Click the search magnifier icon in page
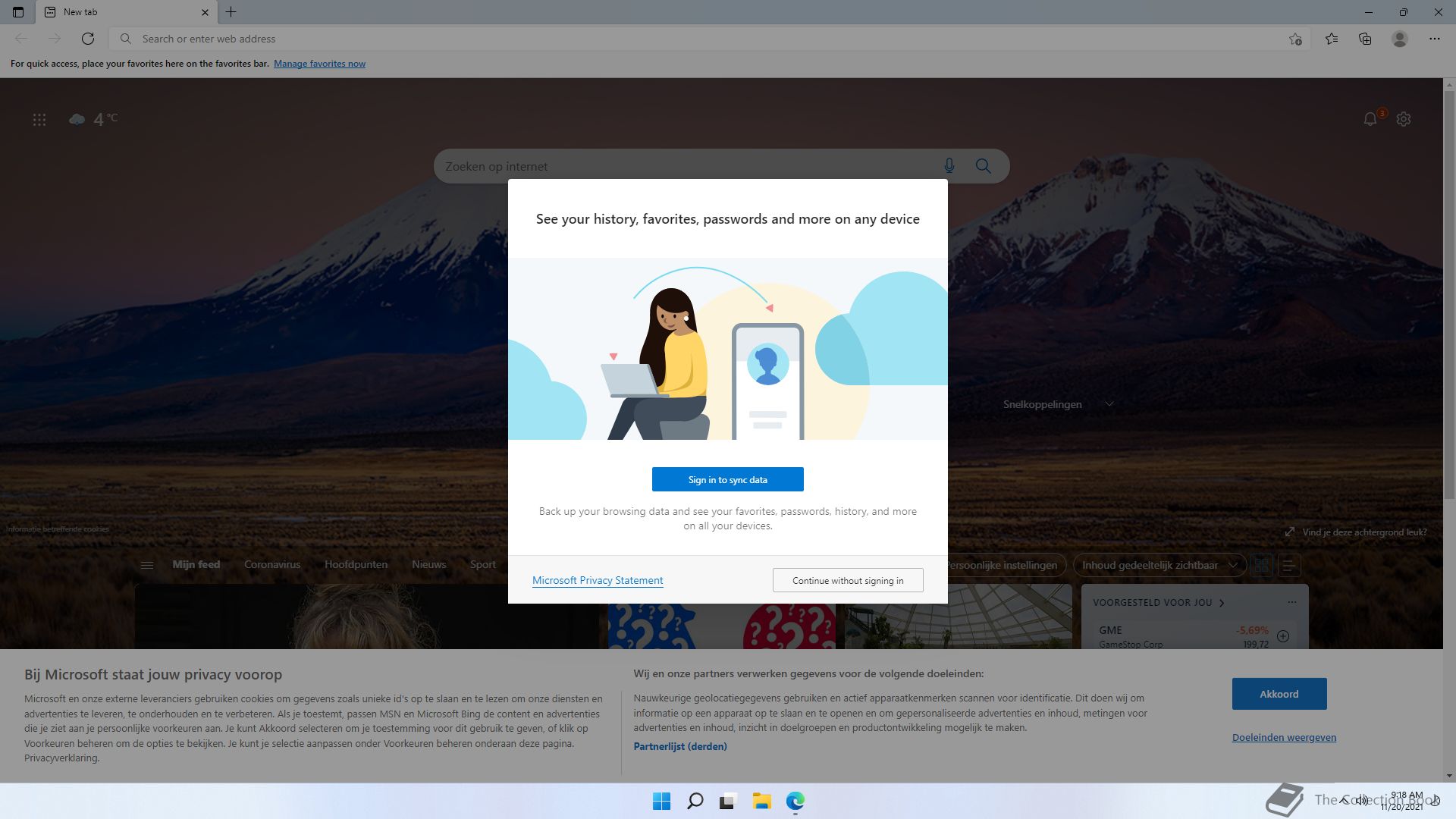This screenshot has height=819, width=1456. pos(984,166)
